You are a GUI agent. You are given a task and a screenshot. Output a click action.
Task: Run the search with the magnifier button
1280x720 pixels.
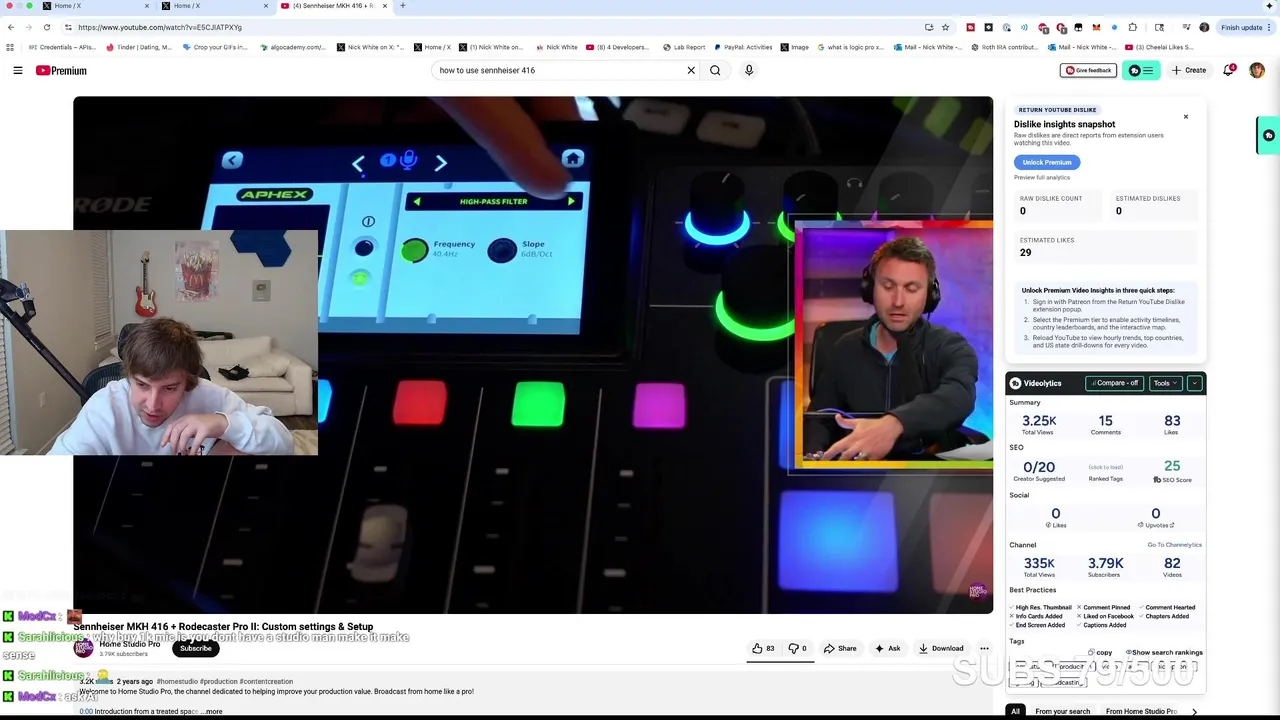pos(715,70)
